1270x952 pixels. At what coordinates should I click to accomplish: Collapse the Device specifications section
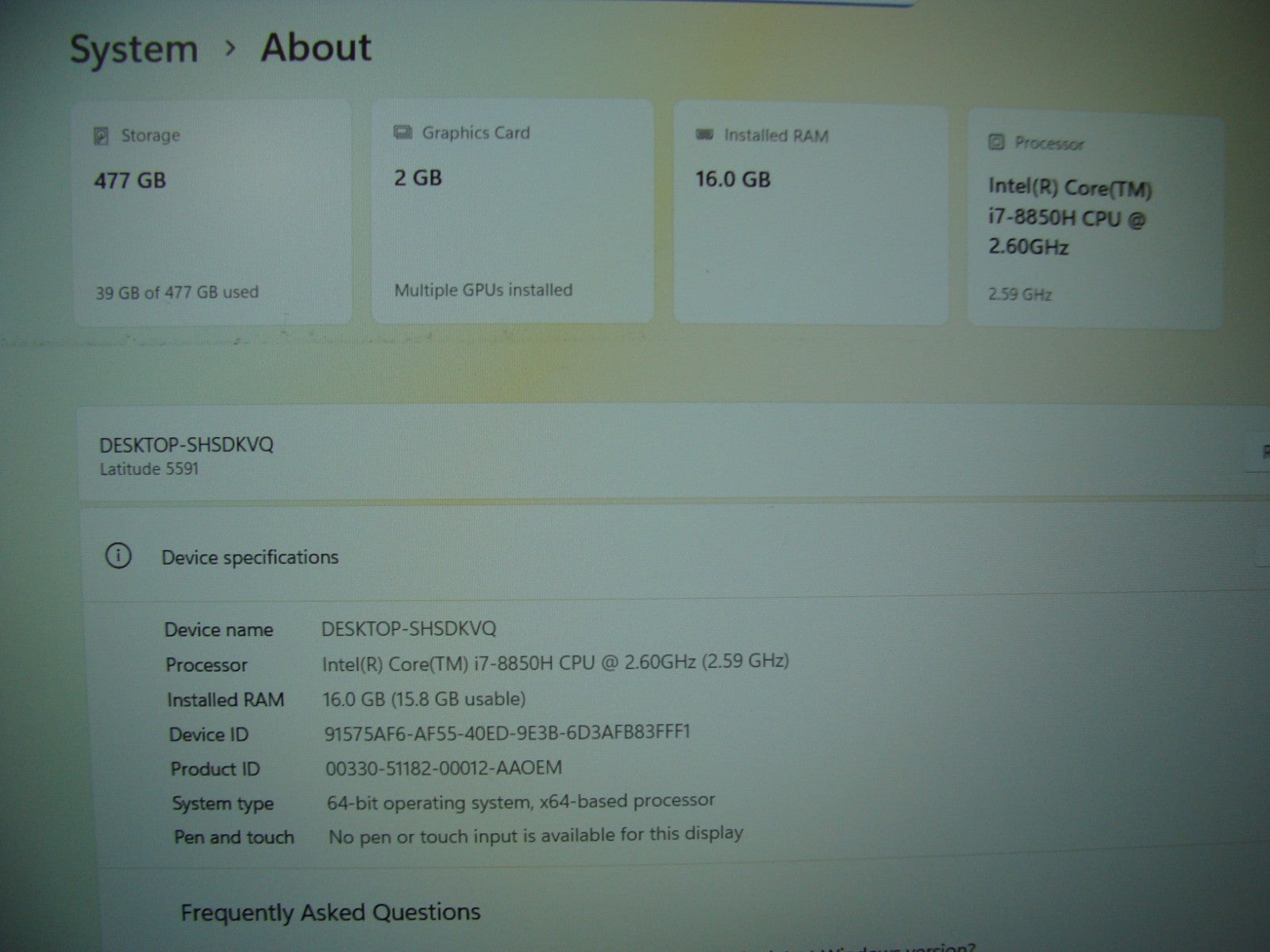coord(1262,555)
